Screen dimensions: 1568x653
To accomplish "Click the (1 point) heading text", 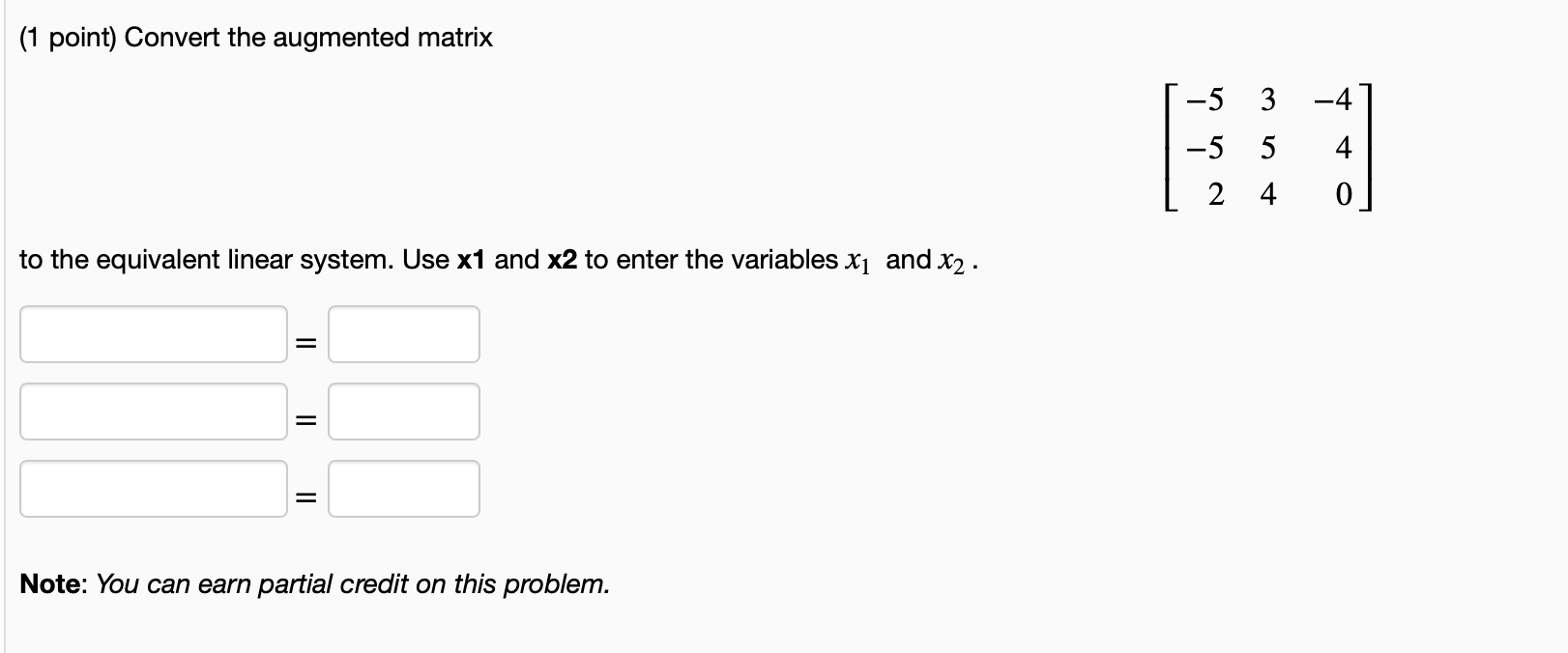I will [68, 37].
